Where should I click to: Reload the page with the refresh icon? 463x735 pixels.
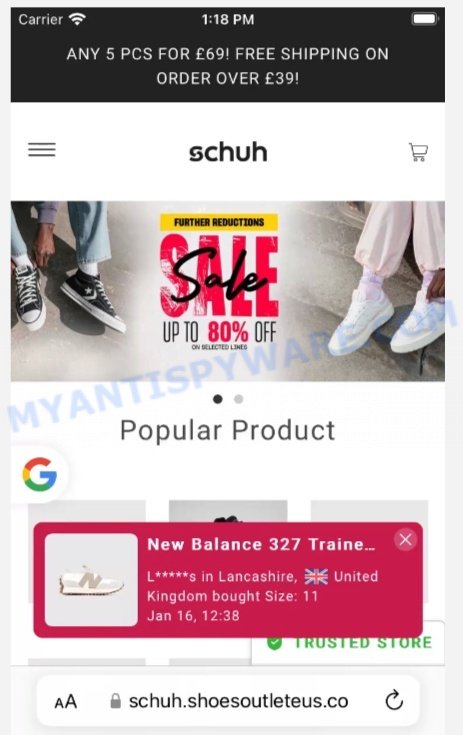click(394, 700)
